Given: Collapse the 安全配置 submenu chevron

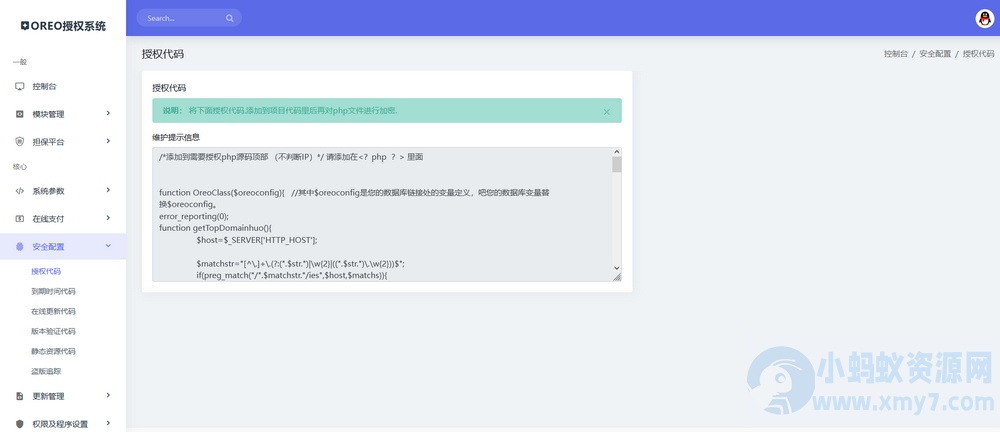Looking at the screenshot, I should click(108, 246).
